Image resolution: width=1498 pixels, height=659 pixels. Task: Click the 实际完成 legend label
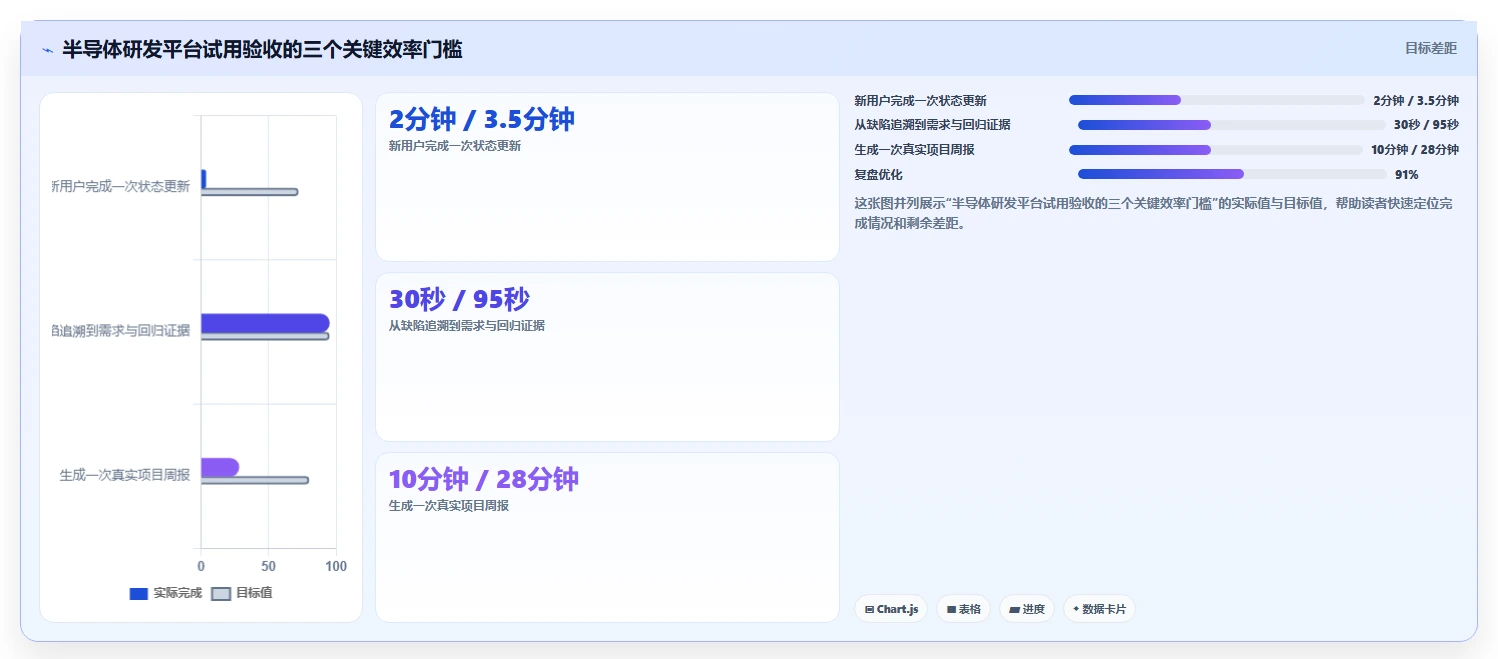(x=177, y=594)
